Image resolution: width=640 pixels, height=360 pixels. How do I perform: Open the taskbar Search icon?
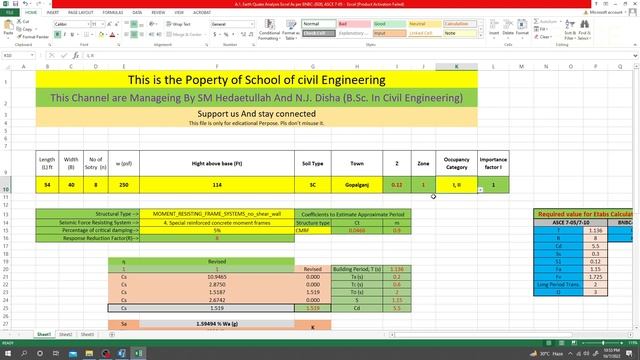point(24,353)
